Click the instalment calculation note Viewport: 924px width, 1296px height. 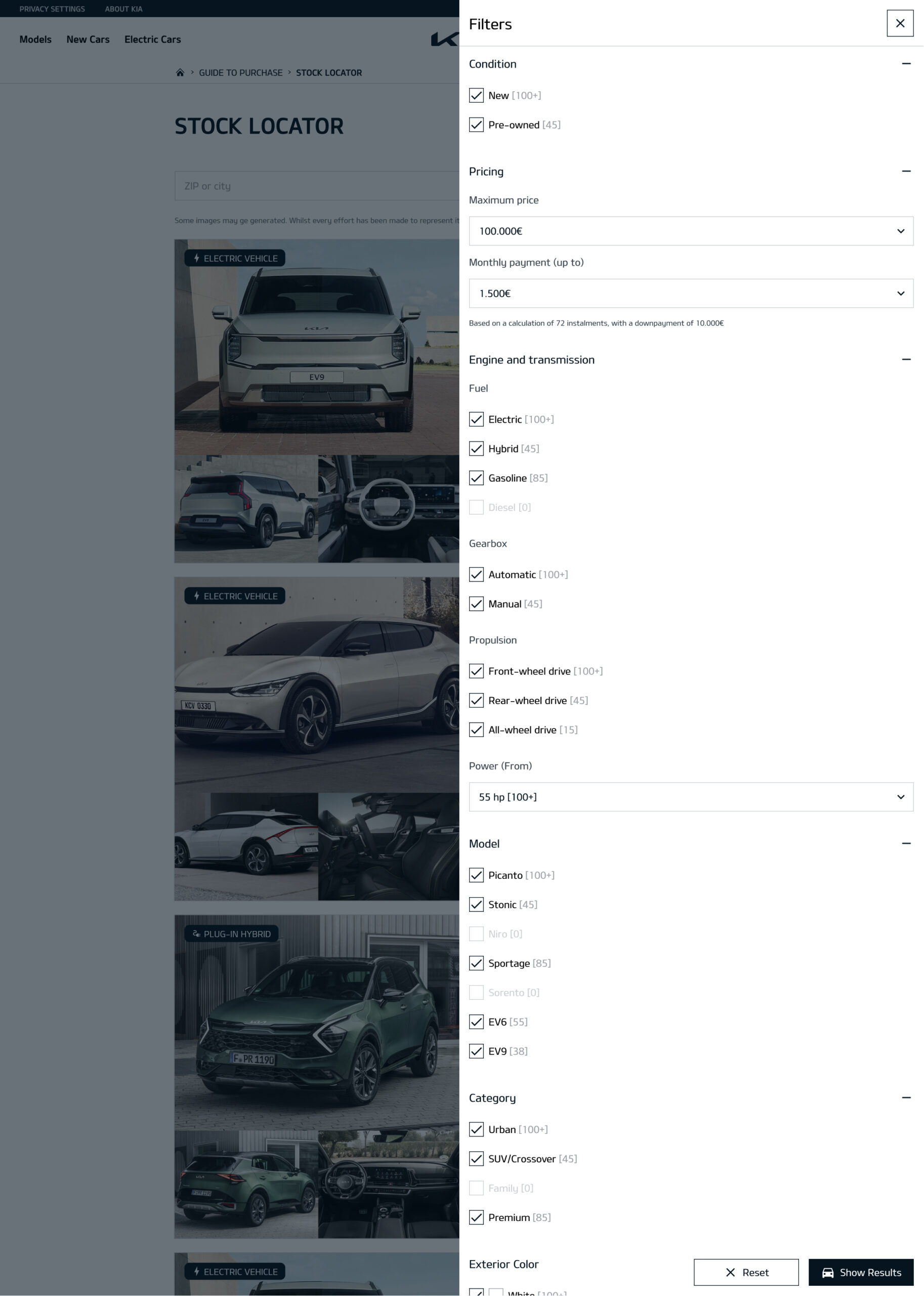[x=596, y=323]
